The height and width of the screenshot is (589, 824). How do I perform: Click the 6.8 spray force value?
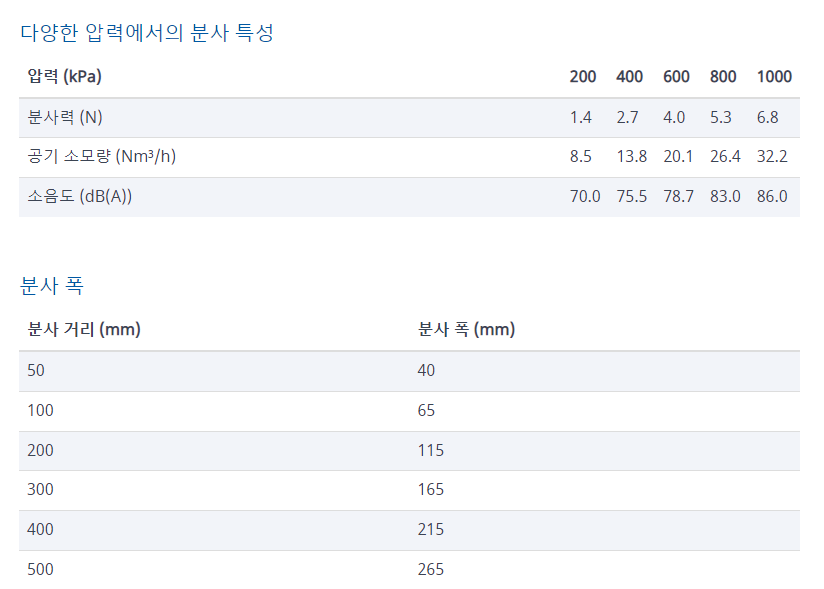point(768,117)
